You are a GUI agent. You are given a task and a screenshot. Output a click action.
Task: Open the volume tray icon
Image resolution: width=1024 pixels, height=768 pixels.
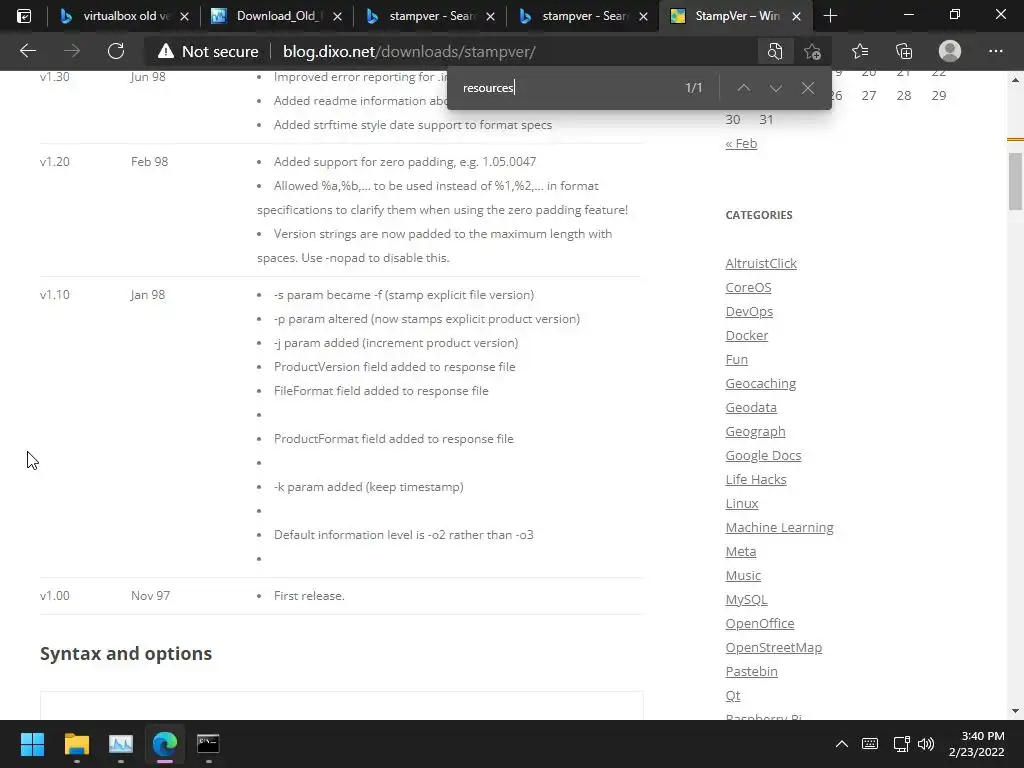926,744
